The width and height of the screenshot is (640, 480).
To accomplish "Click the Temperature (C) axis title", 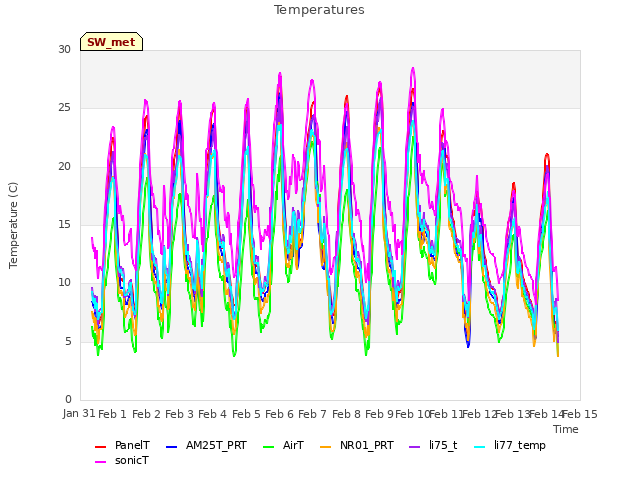I will 13,225.
